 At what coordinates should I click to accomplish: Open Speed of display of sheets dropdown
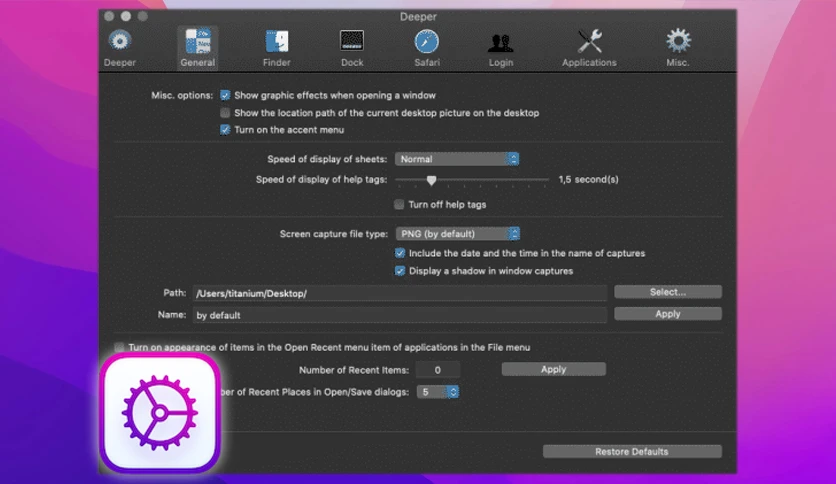(x=457, y=159)
